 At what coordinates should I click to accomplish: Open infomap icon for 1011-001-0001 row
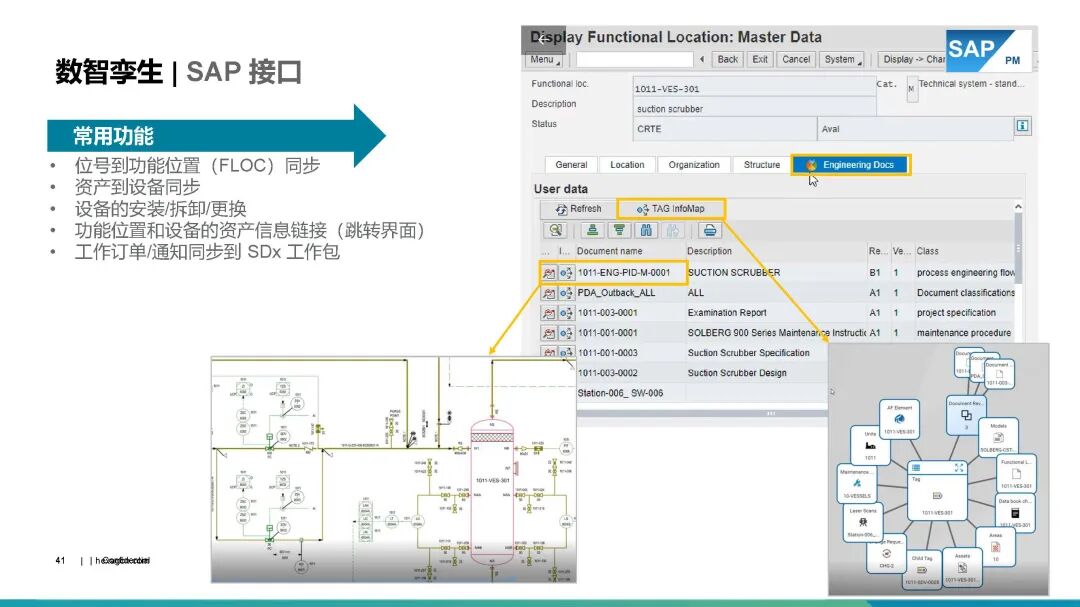[566, 333]
